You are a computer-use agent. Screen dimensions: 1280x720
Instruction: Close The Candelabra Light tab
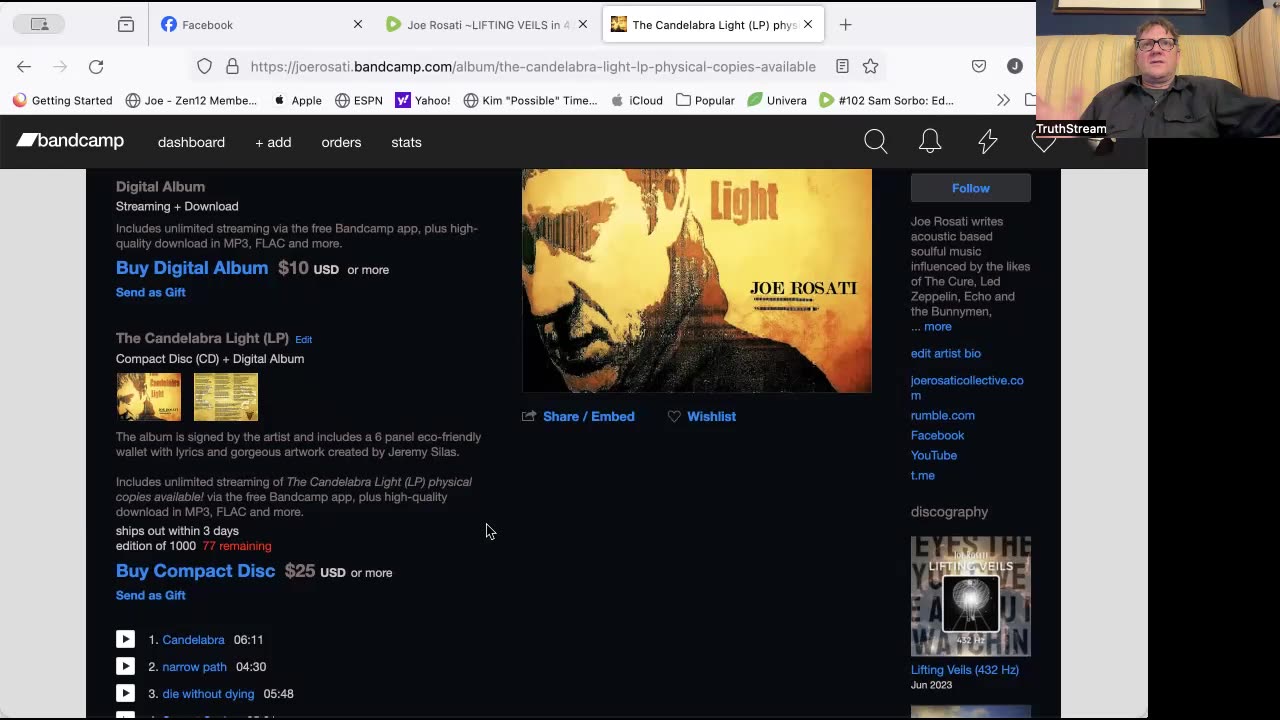[x=808, y=24]
